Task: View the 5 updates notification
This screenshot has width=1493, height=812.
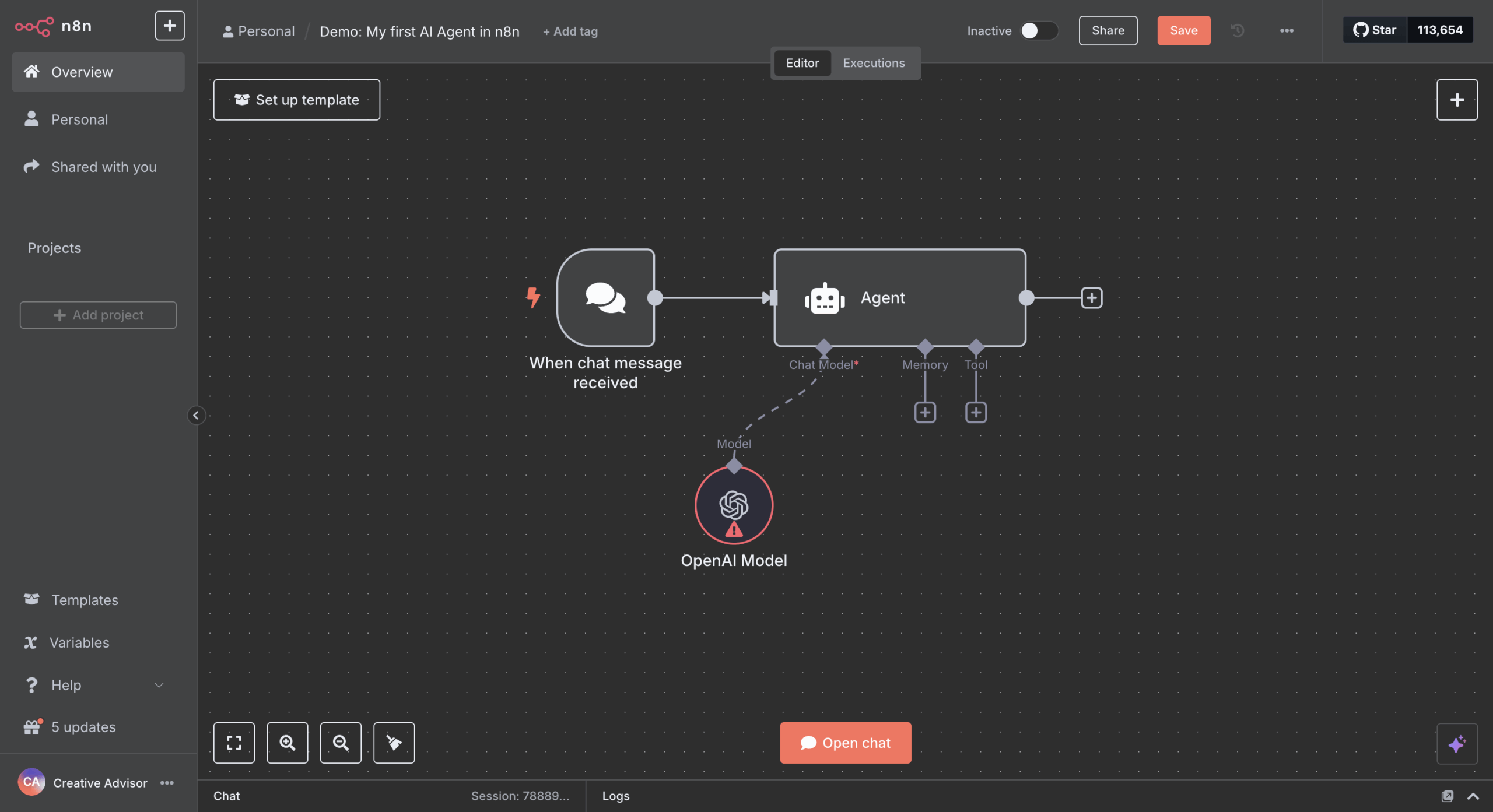Action: tap(98, 727)
